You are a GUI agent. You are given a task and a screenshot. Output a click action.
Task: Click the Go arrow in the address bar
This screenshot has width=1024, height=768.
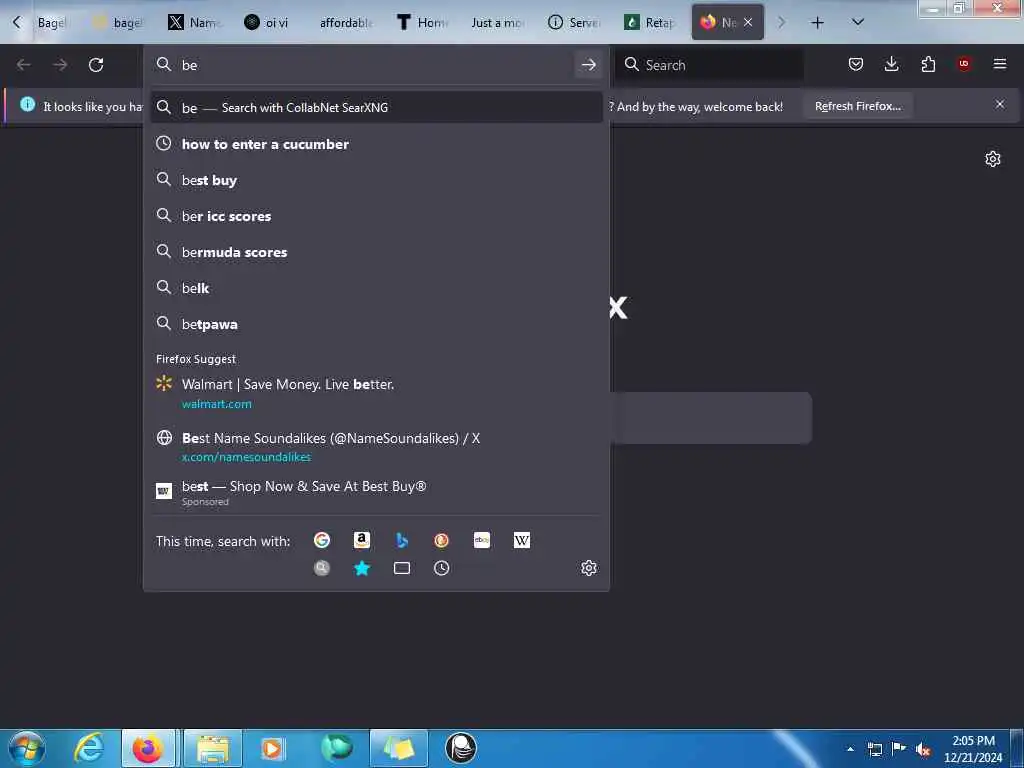588,65
